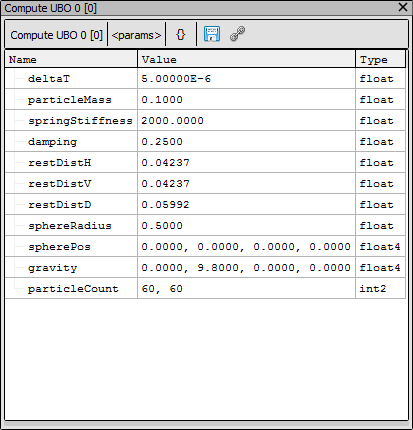
Task: Click the chain link icon in toolbar
Action: click(x=238, y=34)
